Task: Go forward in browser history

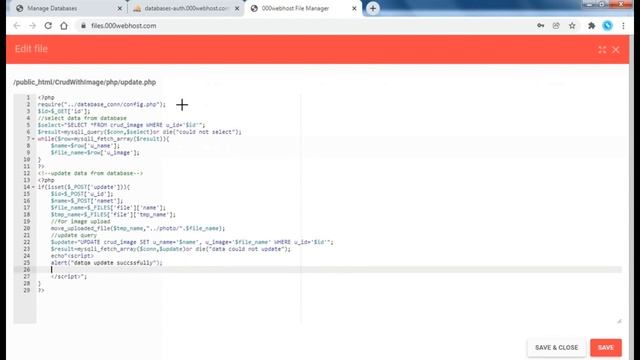Action: [x=32, y=26]
